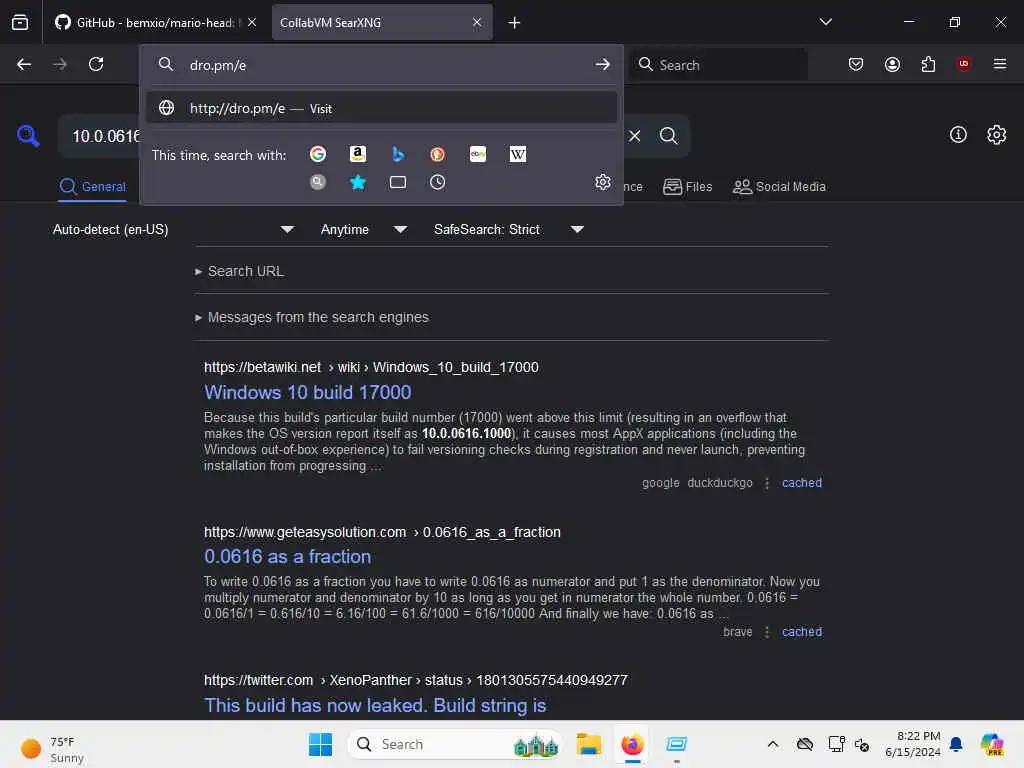Open cached link for betawiki result
Screen dimensions: 1024x768
click(x=801, y=483)
